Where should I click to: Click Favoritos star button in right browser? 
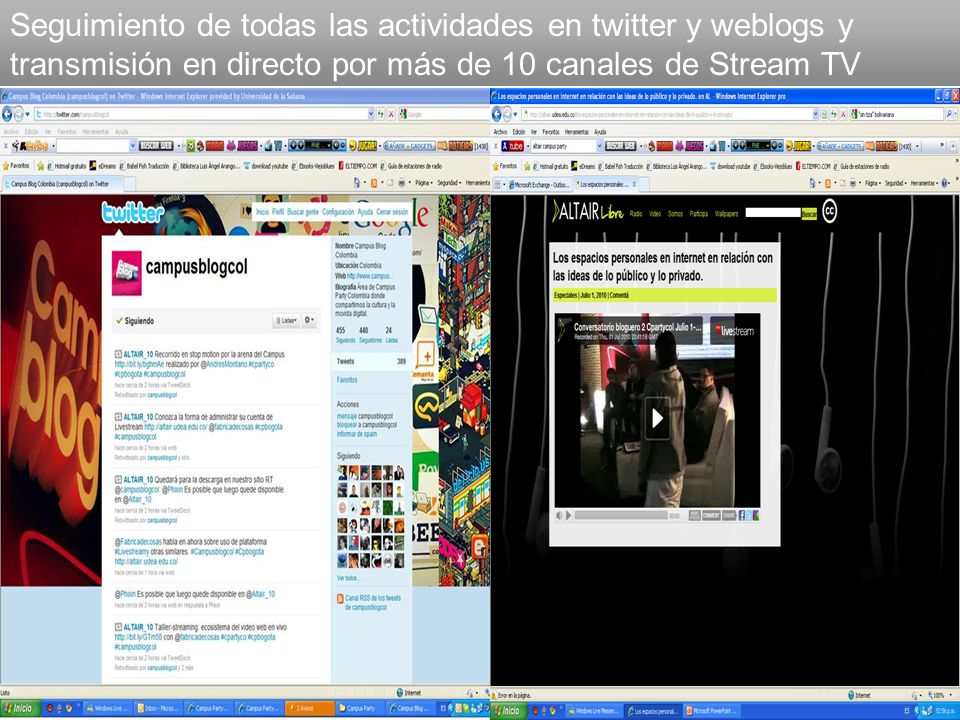[x=506, y=166]
